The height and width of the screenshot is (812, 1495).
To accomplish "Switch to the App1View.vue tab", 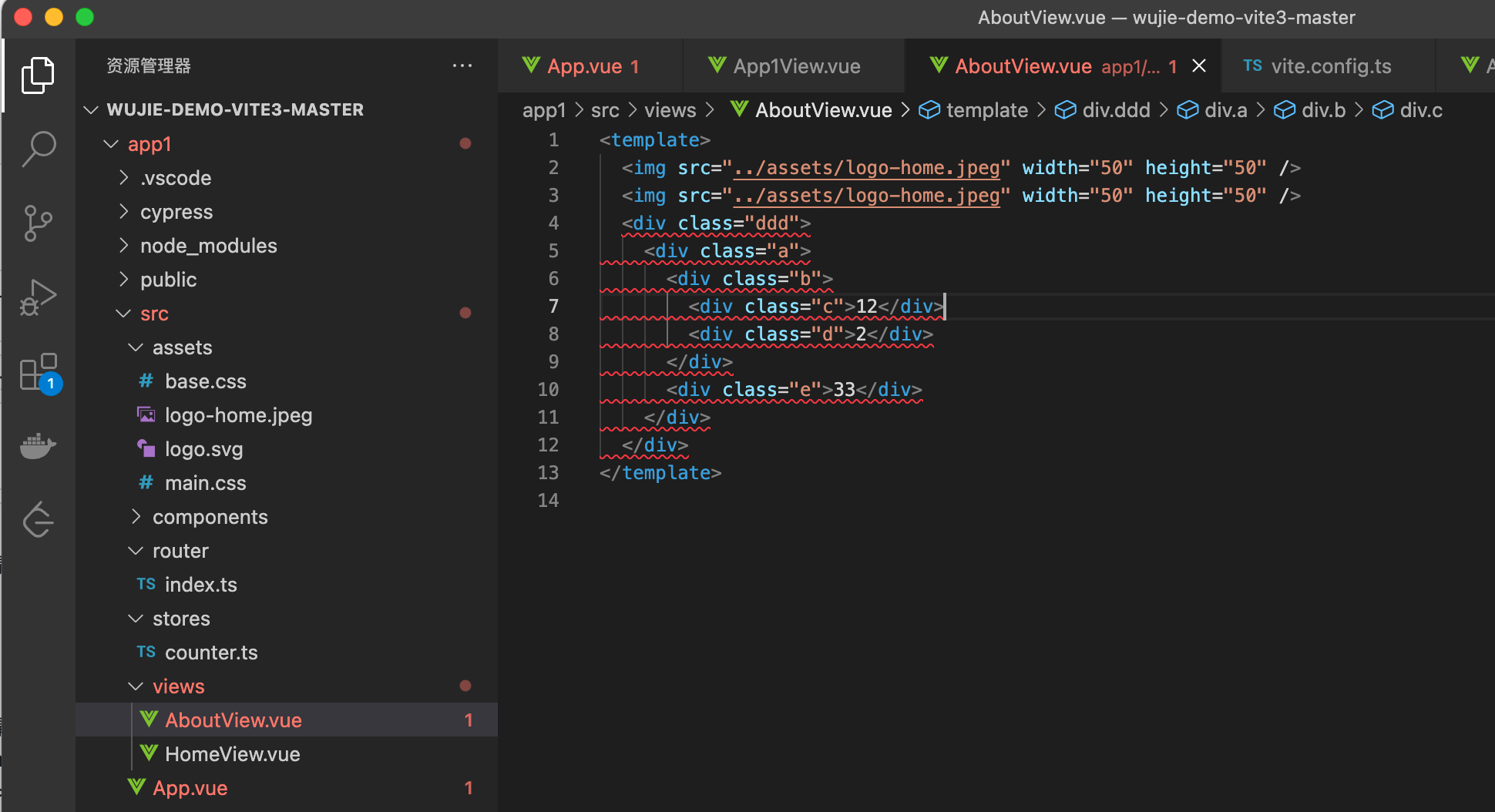I will point(797,65).
